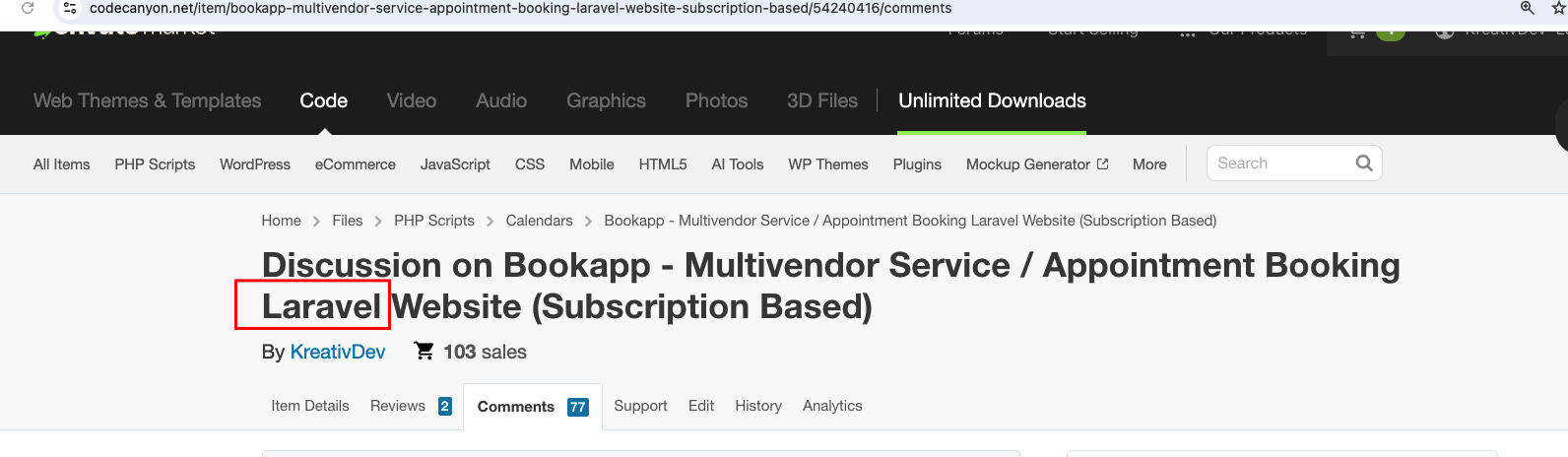Open Unlimited Downloads in the navigation
Viewport: 1568px width, 457px height.
point(992,100)
